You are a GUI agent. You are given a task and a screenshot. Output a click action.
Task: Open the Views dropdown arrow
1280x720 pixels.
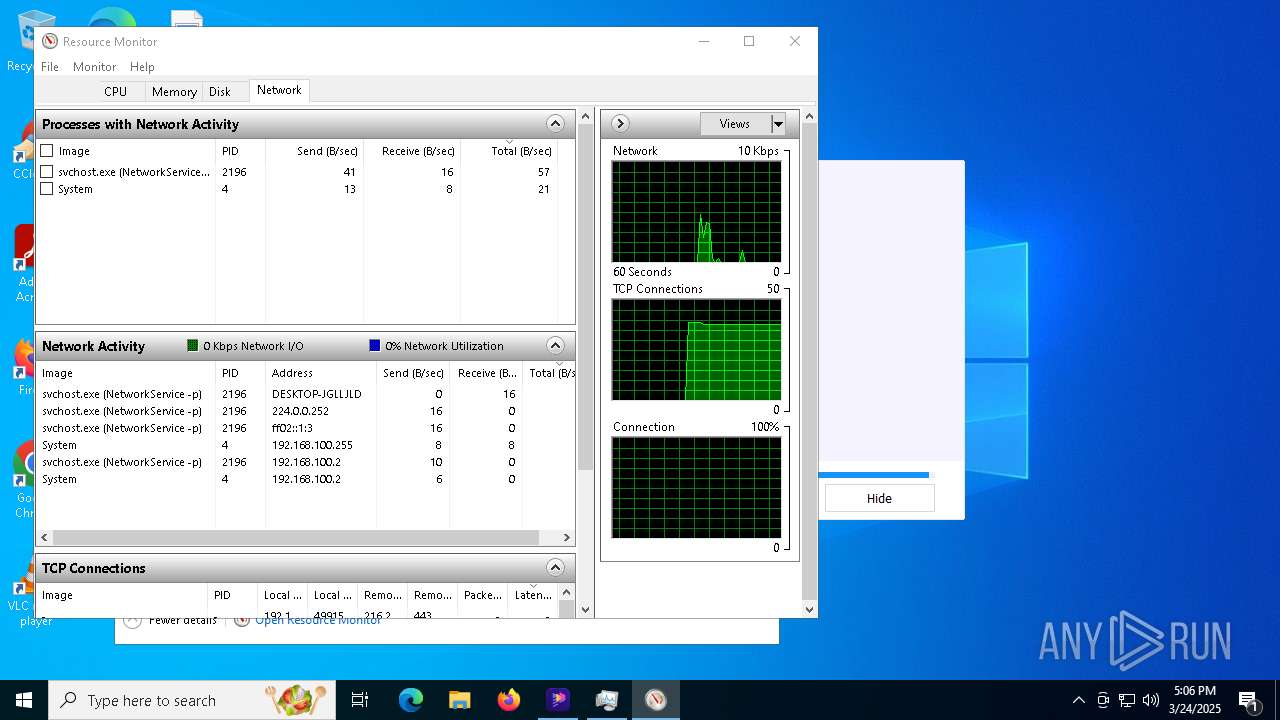point(778,124)
